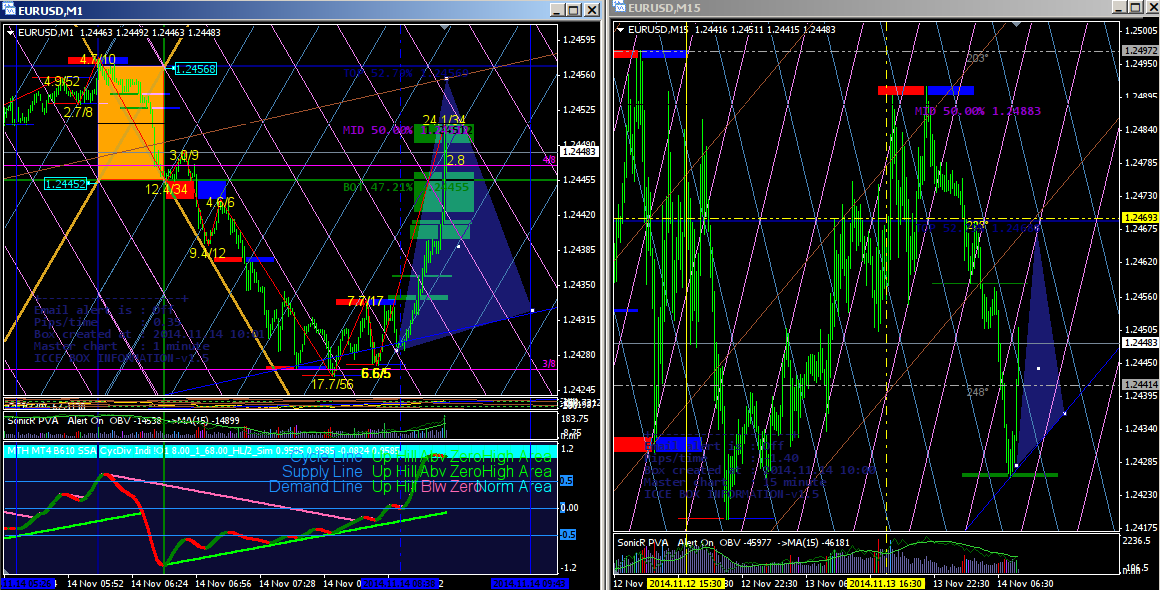This screenshot has width=1161, height=590.
Task: Open dropdown arrow beside EURUSD,M1 chart label
Action: [10, 33]
